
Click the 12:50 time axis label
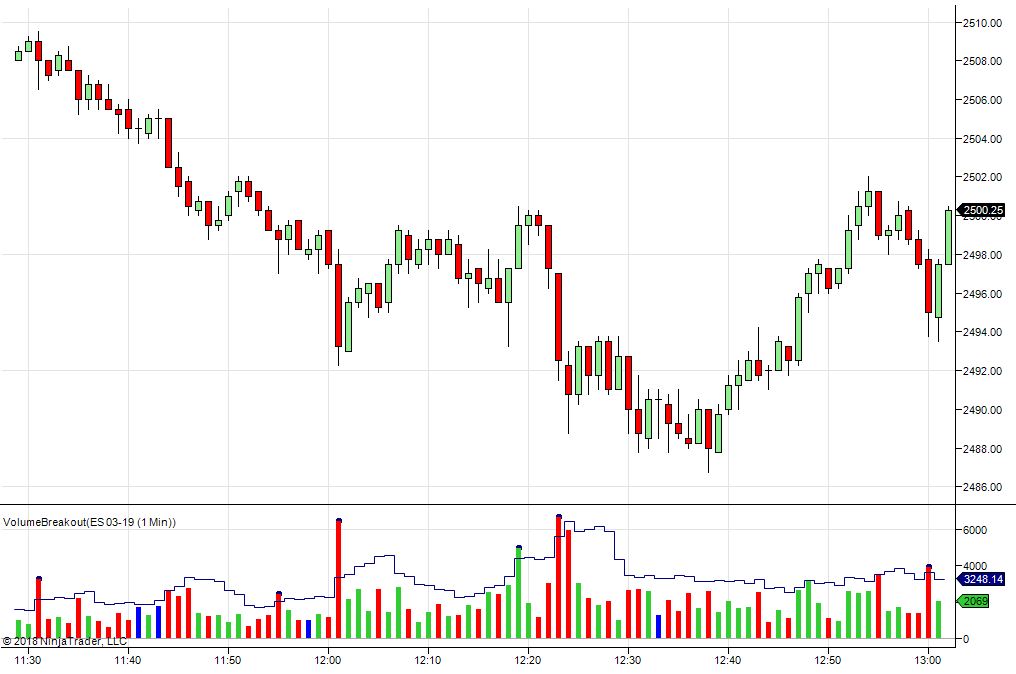point(827,660)
